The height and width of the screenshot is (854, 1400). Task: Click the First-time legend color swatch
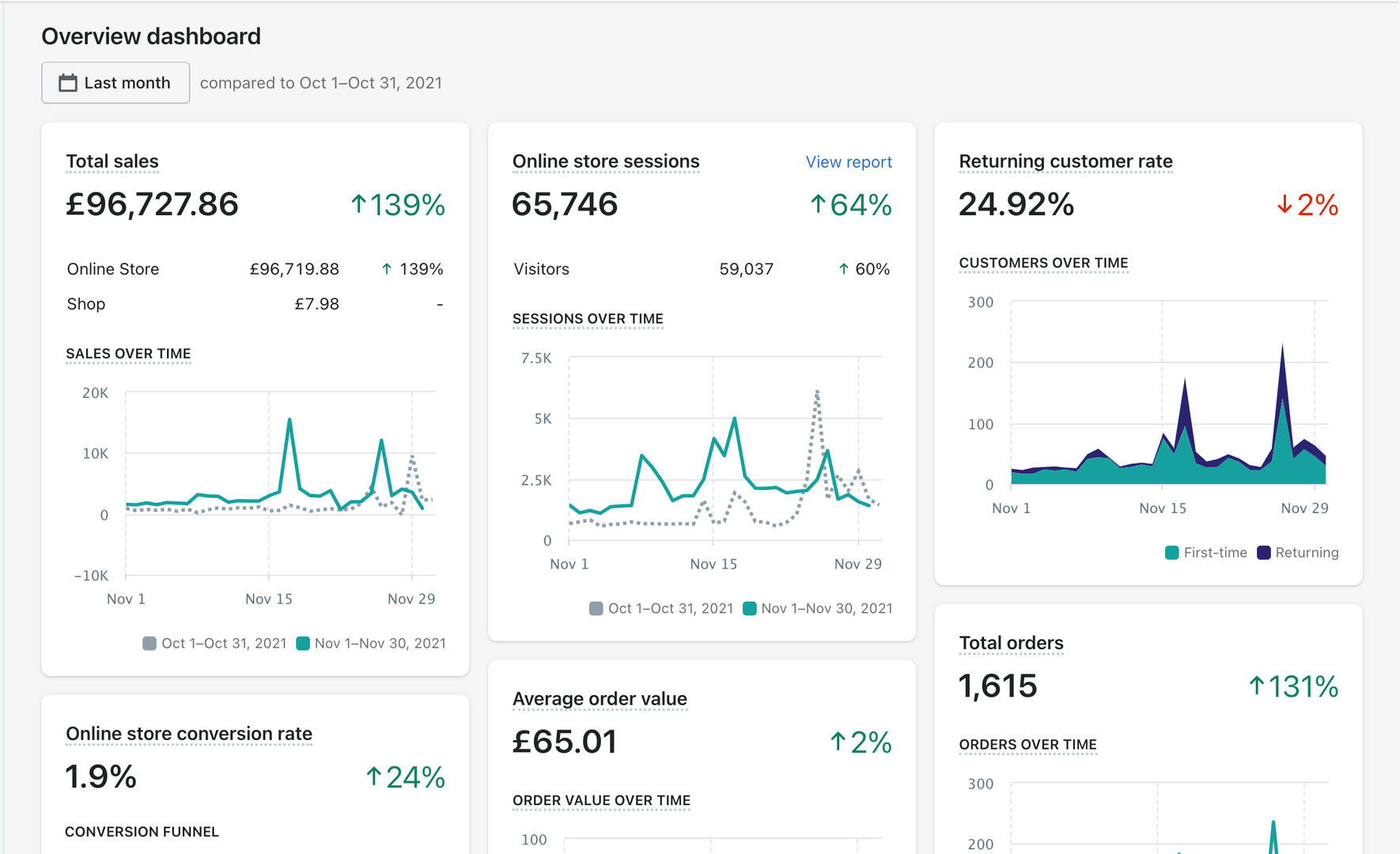click(1171, 553)
